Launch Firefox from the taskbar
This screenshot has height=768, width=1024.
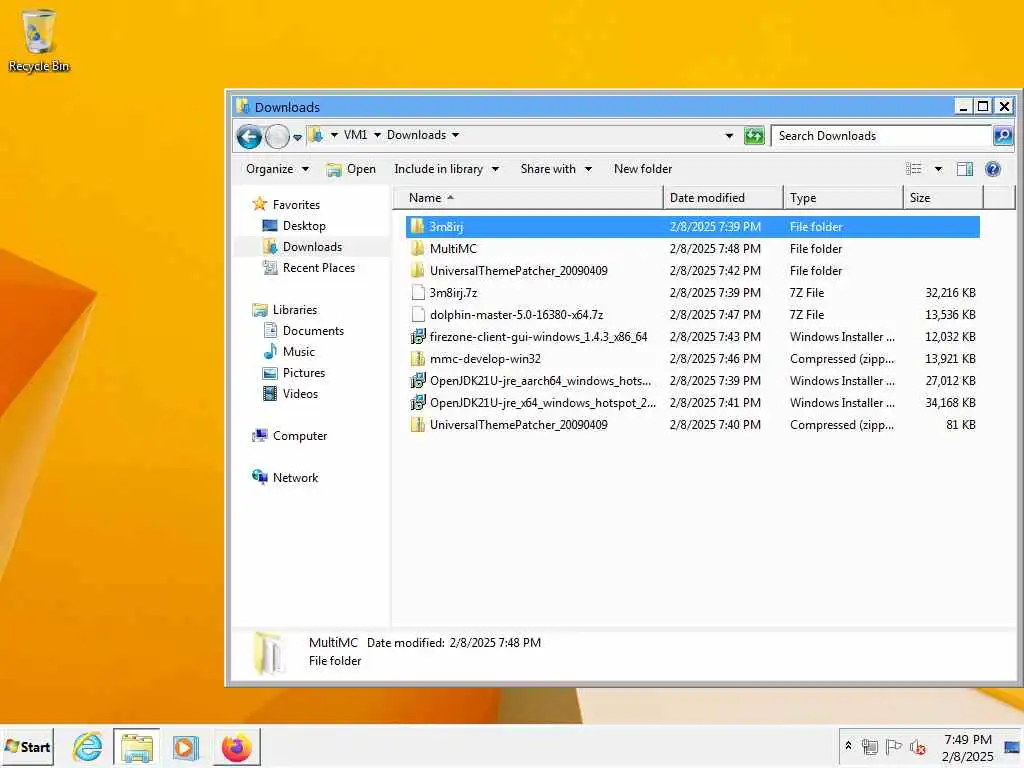[236, 747]
